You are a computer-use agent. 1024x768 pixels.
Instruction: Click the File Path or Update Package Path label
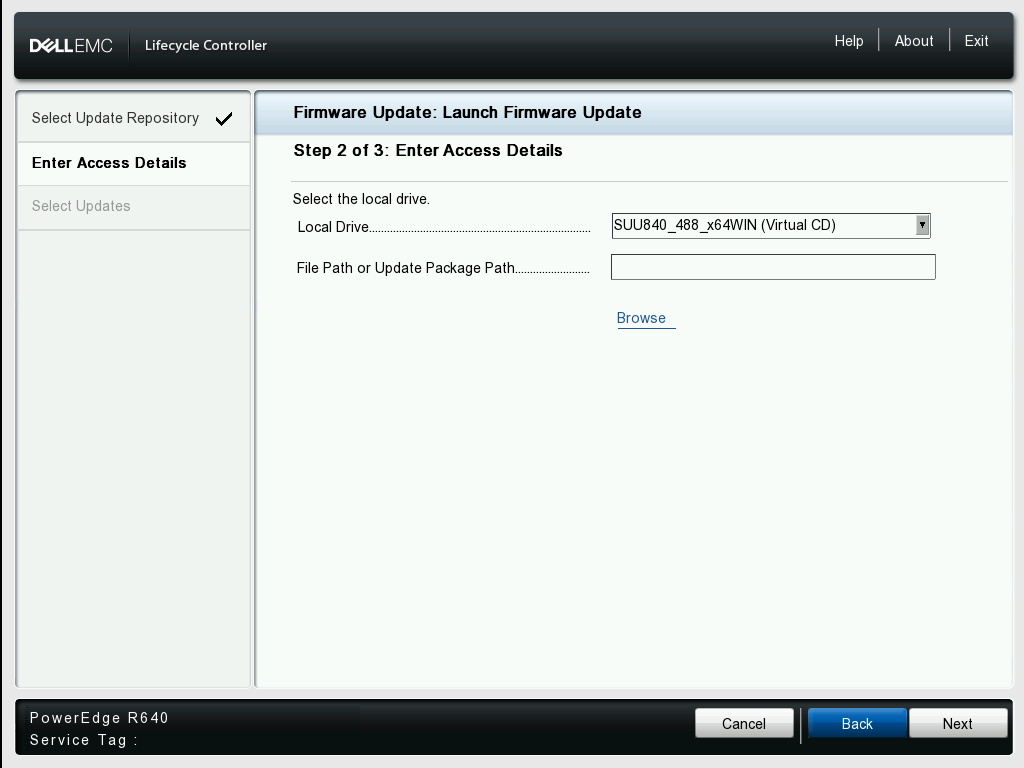[406, 268]
